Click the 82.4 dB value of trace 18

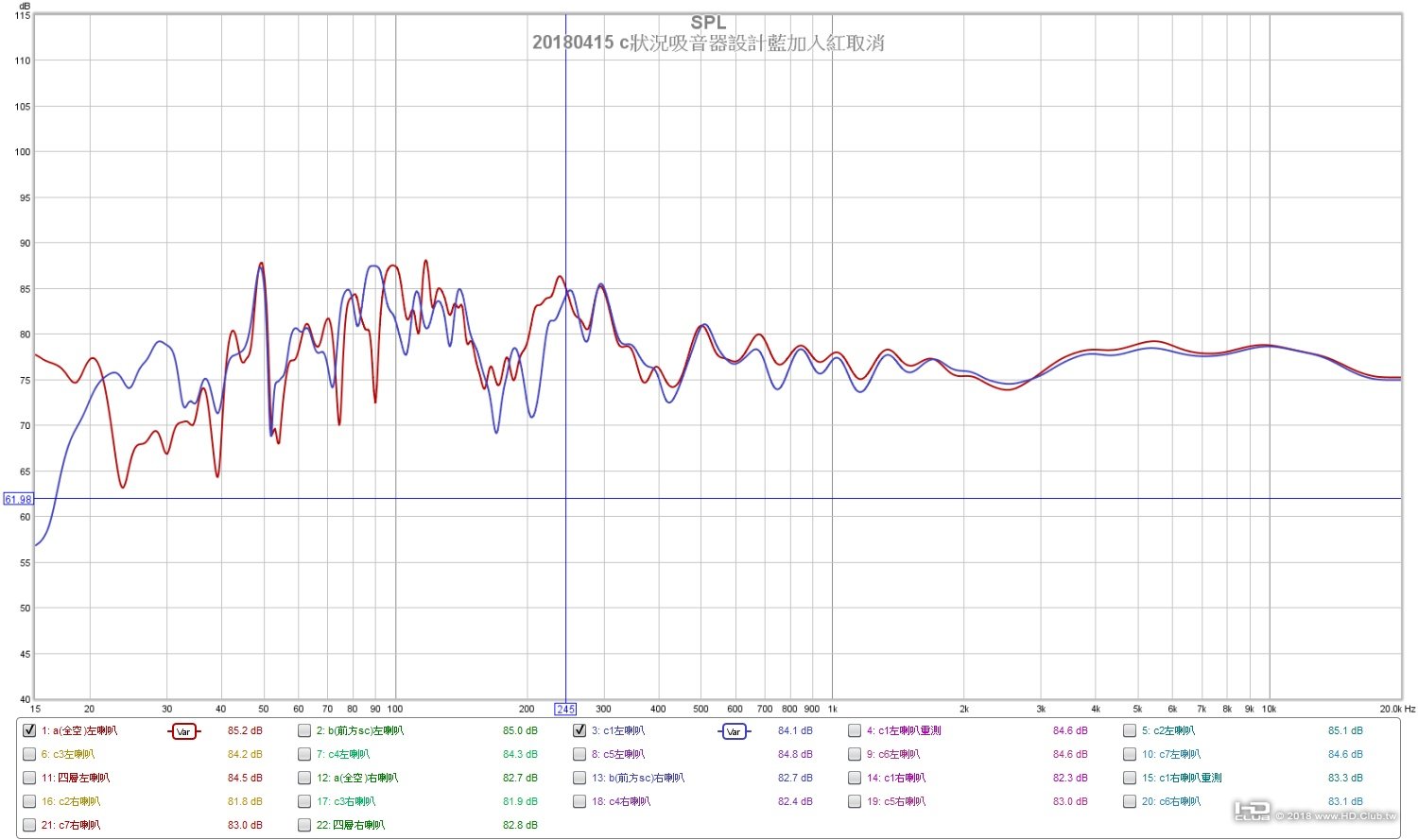pos(795,801)
